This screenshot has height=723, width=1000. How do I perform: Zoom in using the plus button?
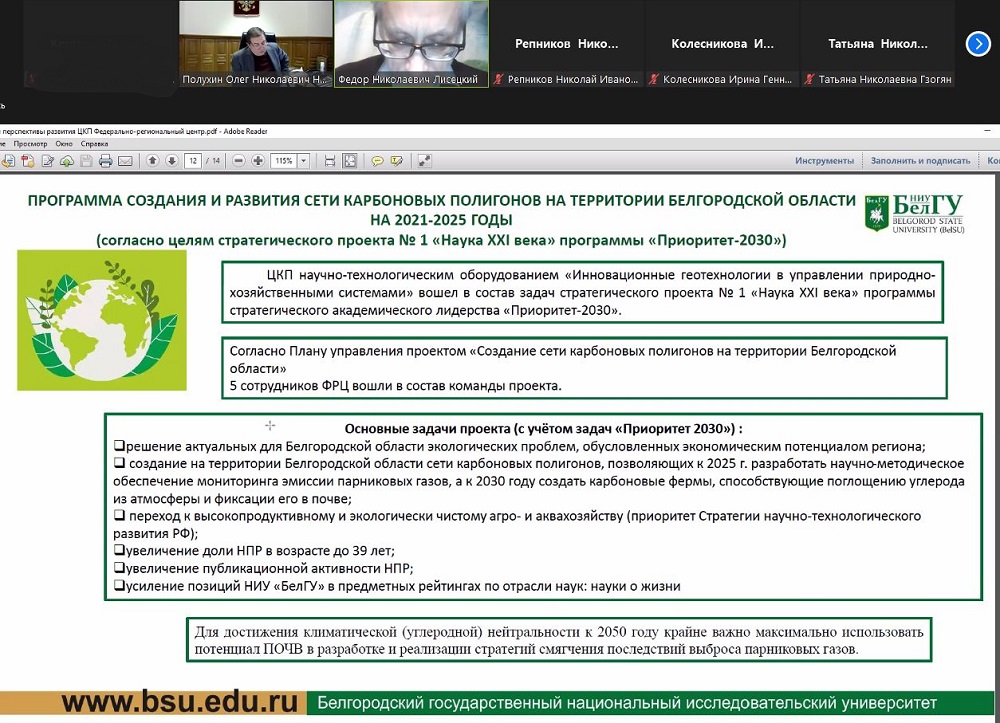click(x=258, y=161)
